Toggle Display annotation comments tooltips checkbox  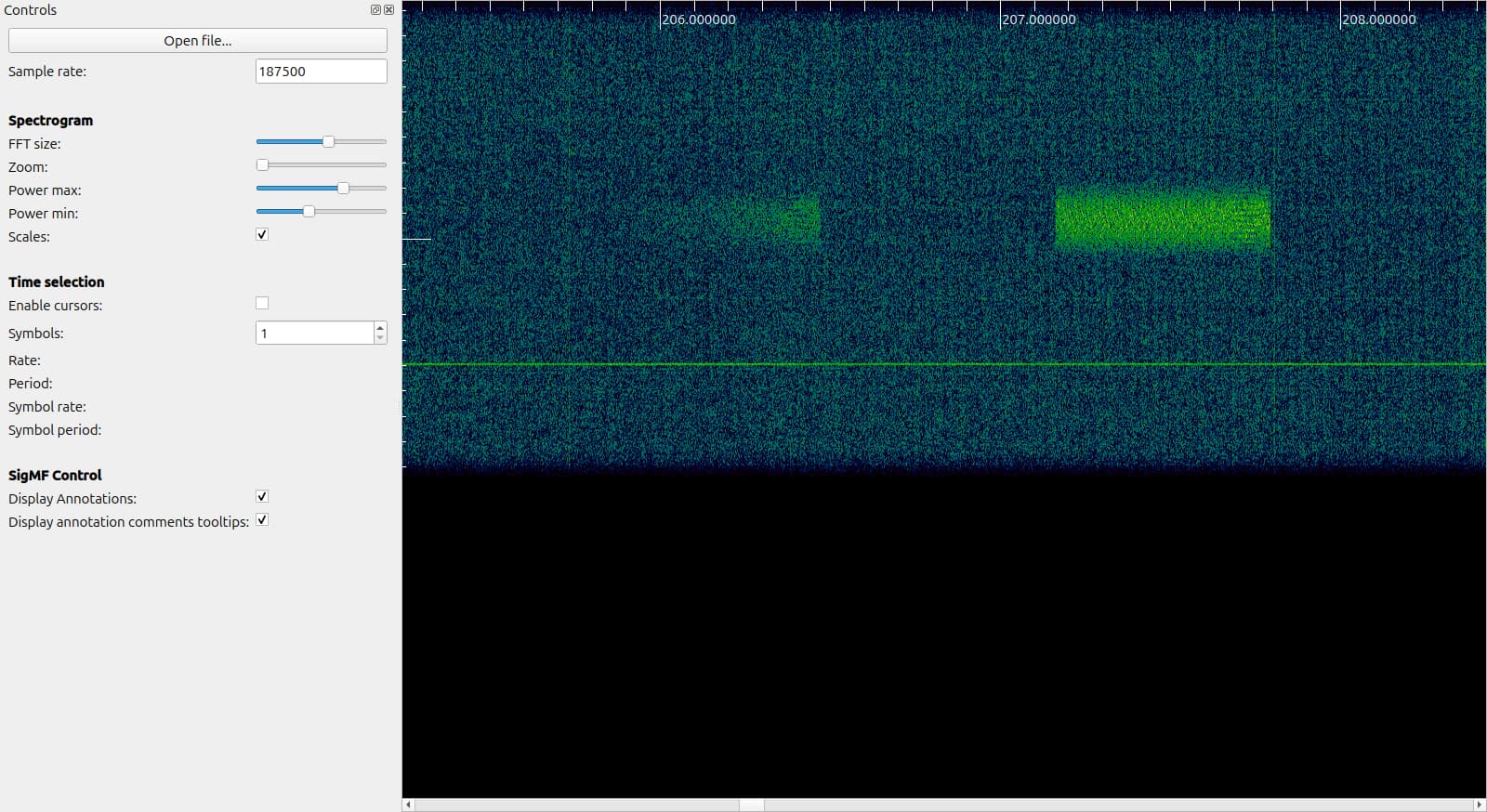tap(262, 520)
